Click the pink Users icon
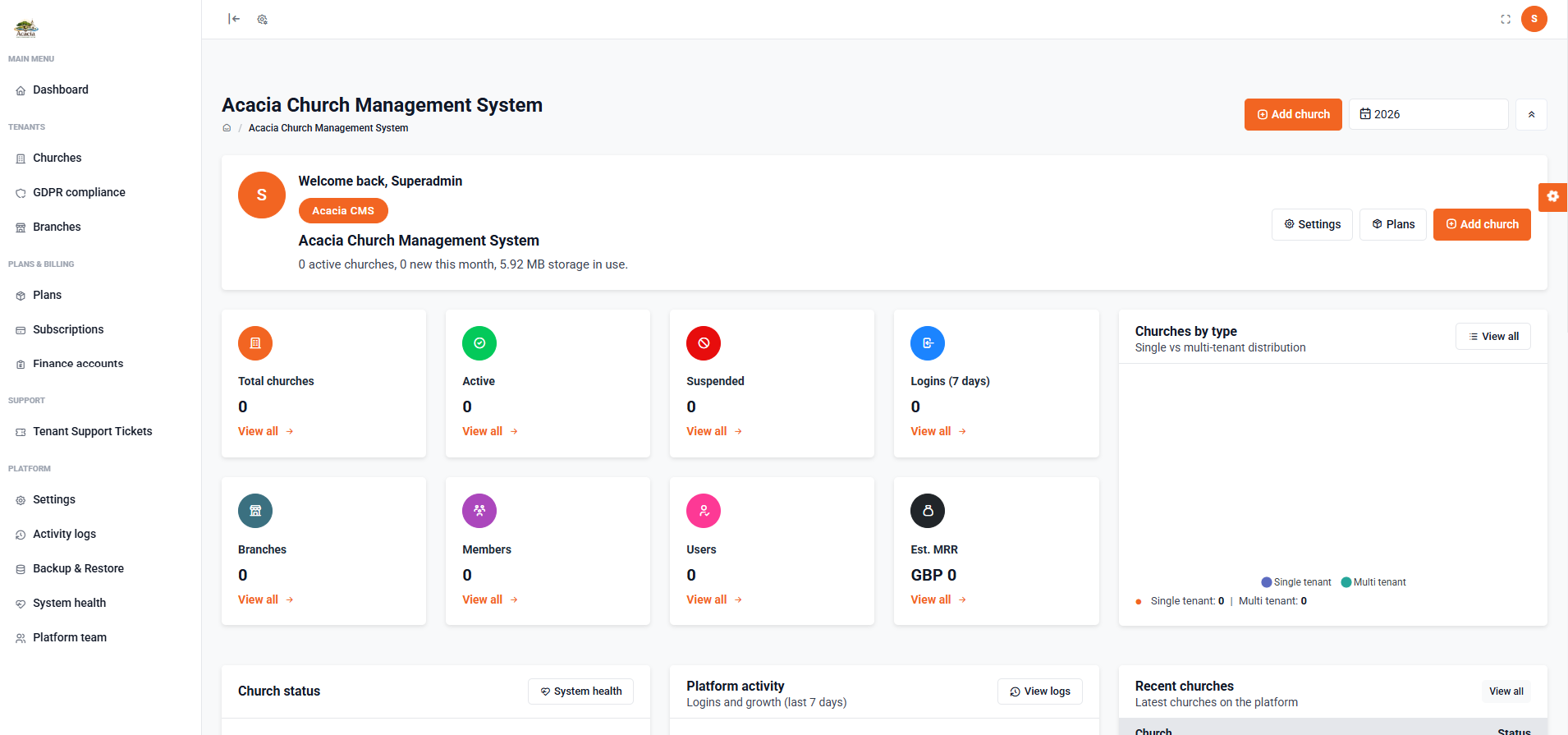Screen dimensions: 1568x735 [x=704, y=511]
